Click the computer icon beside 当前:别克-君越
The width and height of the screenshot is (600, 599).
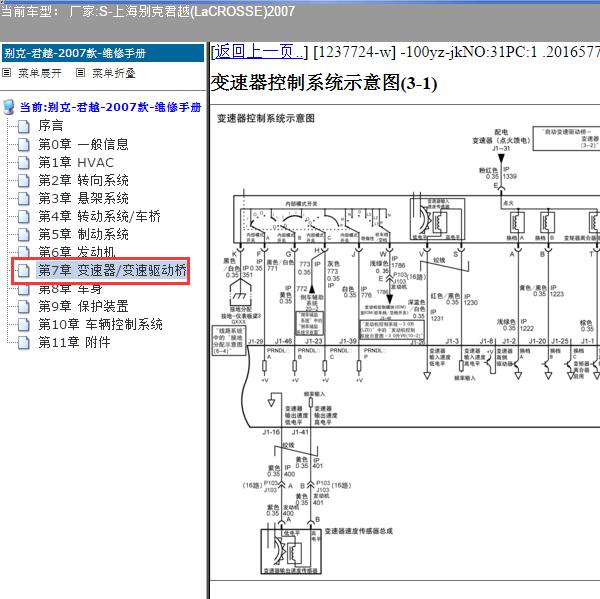(8, 107)
